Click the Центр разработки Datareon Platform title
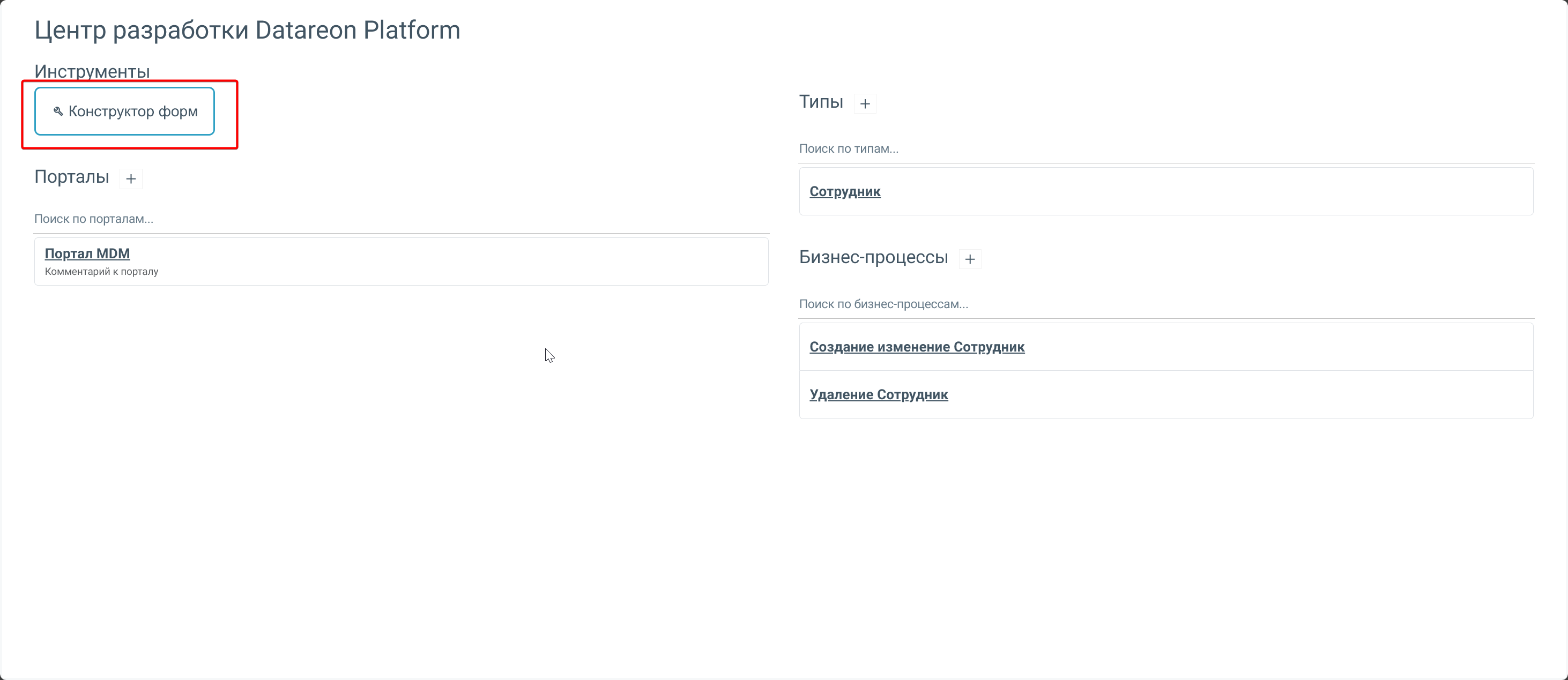Screen dimensions: 1568x680 tap(247, 30)
